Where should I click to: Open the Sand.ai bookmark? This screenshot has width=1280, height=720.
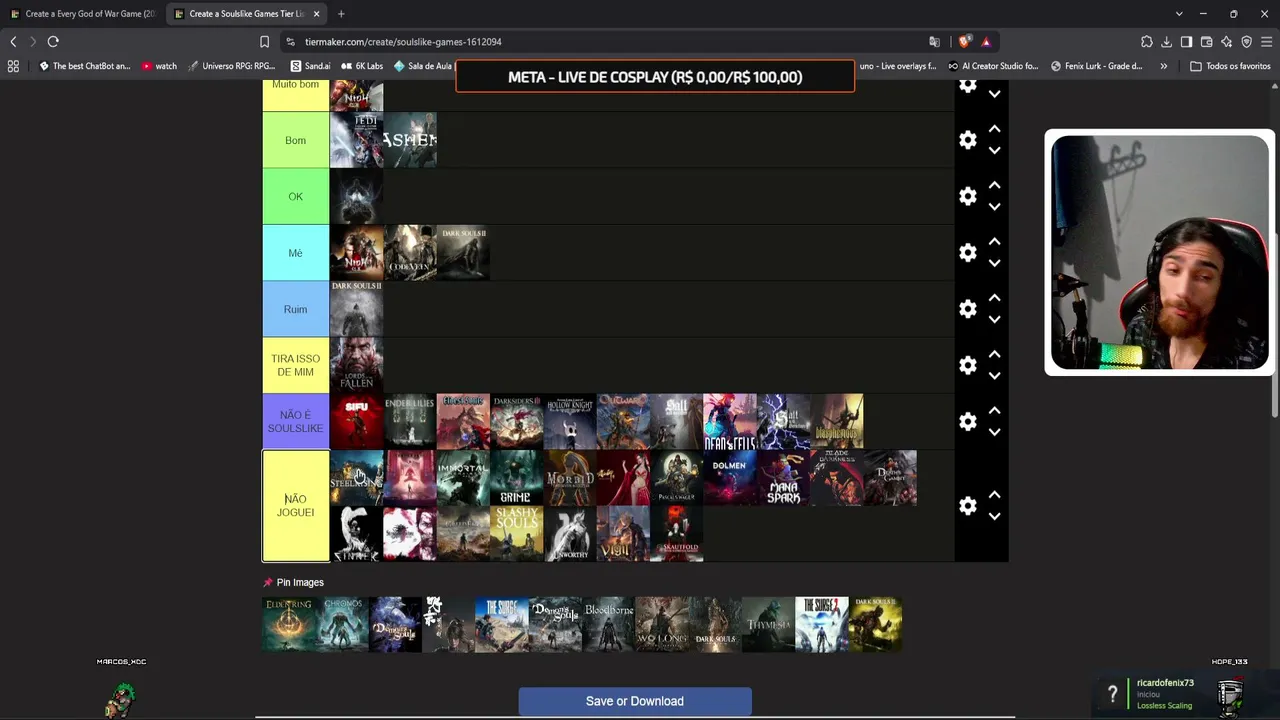click(309, 66)
